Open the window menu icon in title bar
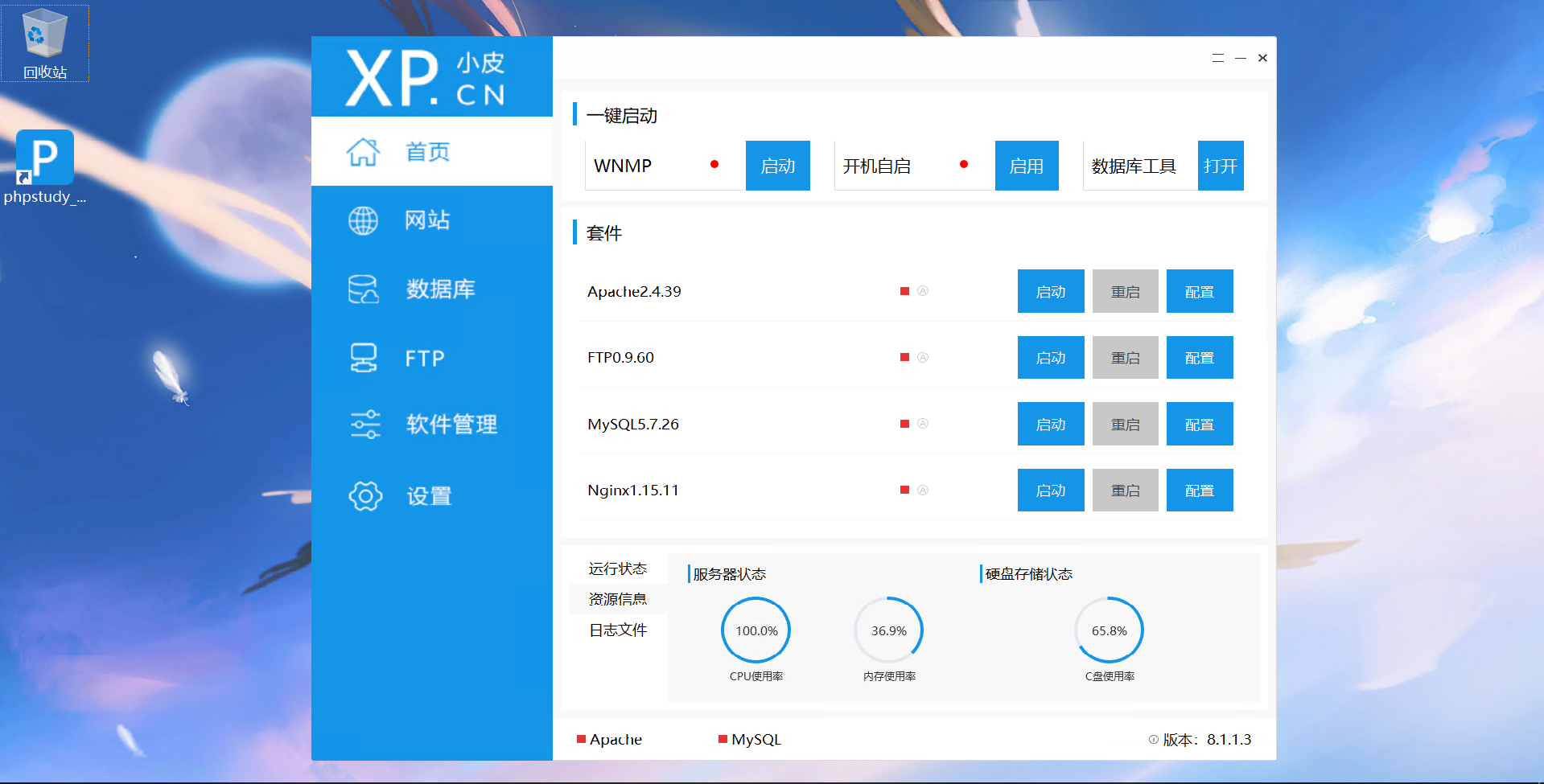This screenshot has height=784, width=1544. 1218,58
